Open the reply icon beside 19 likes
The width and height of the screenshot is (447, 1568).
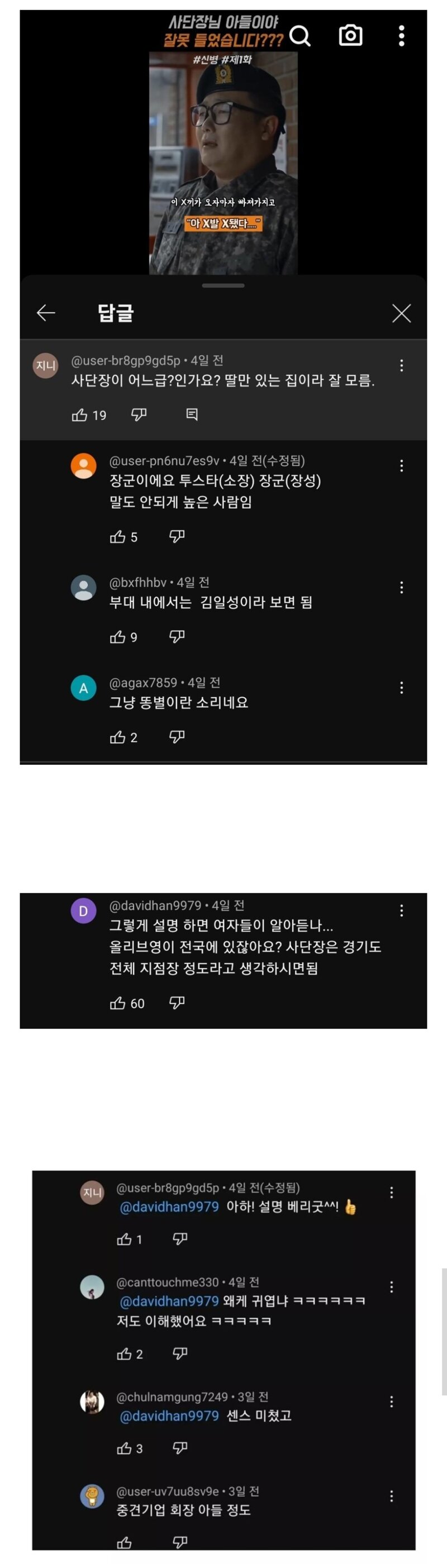(192, 414)
